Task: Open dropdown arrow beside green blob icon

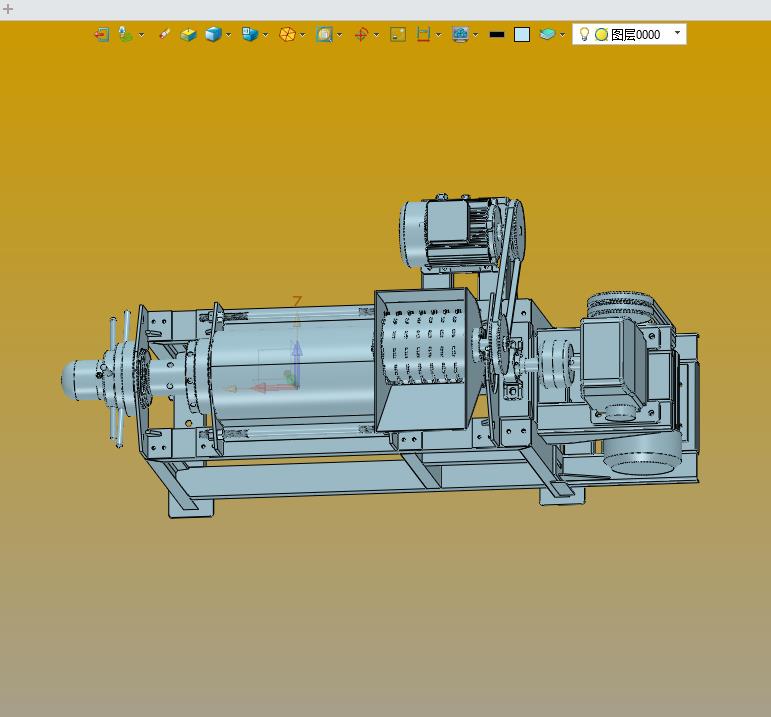Action: point(142,35)
